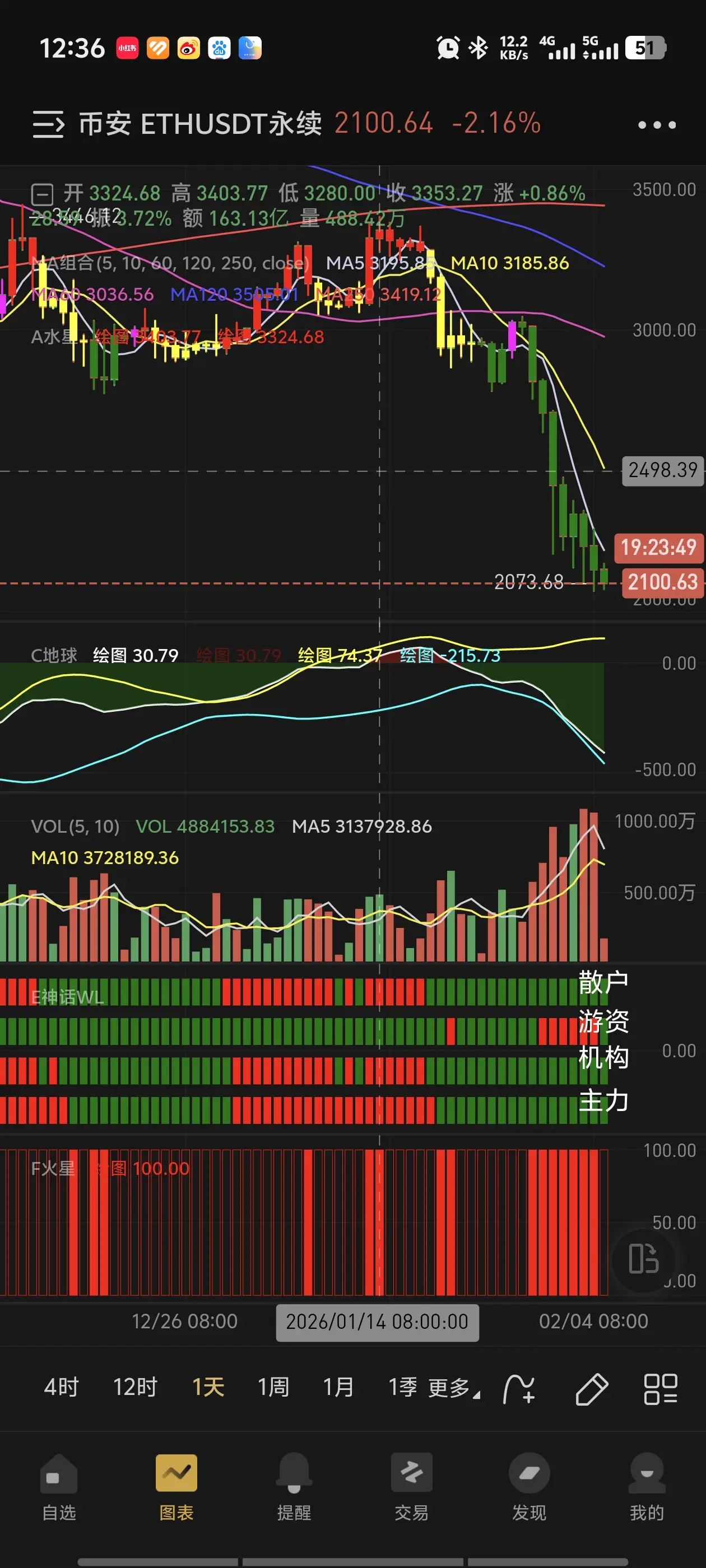Tap the 游资 row label
The height and width of the screenshot is (1568, 706).
[x=603, y=1021]
